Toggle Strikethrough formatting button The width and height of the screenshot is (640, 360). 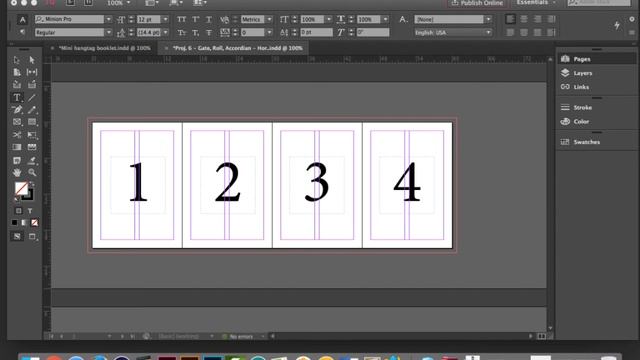tap(209, 32)
